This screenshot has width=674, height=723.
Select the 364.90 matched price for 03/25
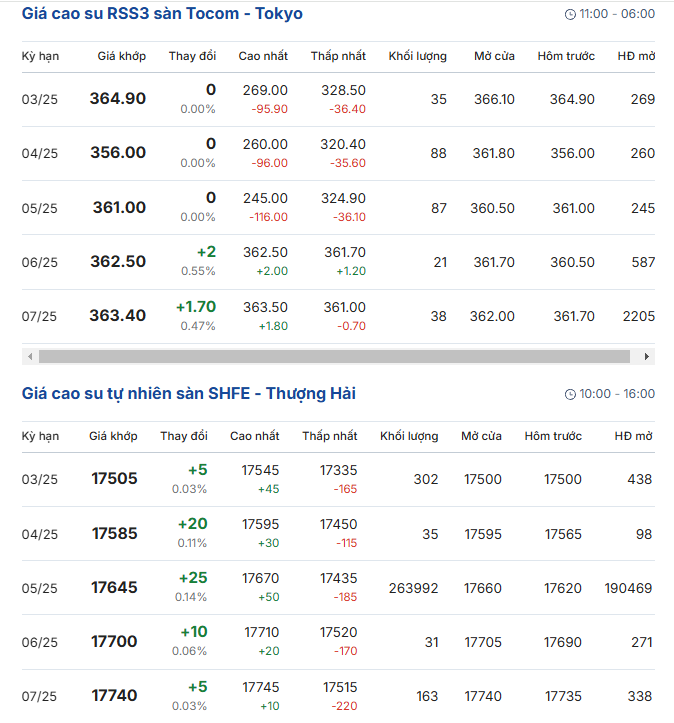118,99
